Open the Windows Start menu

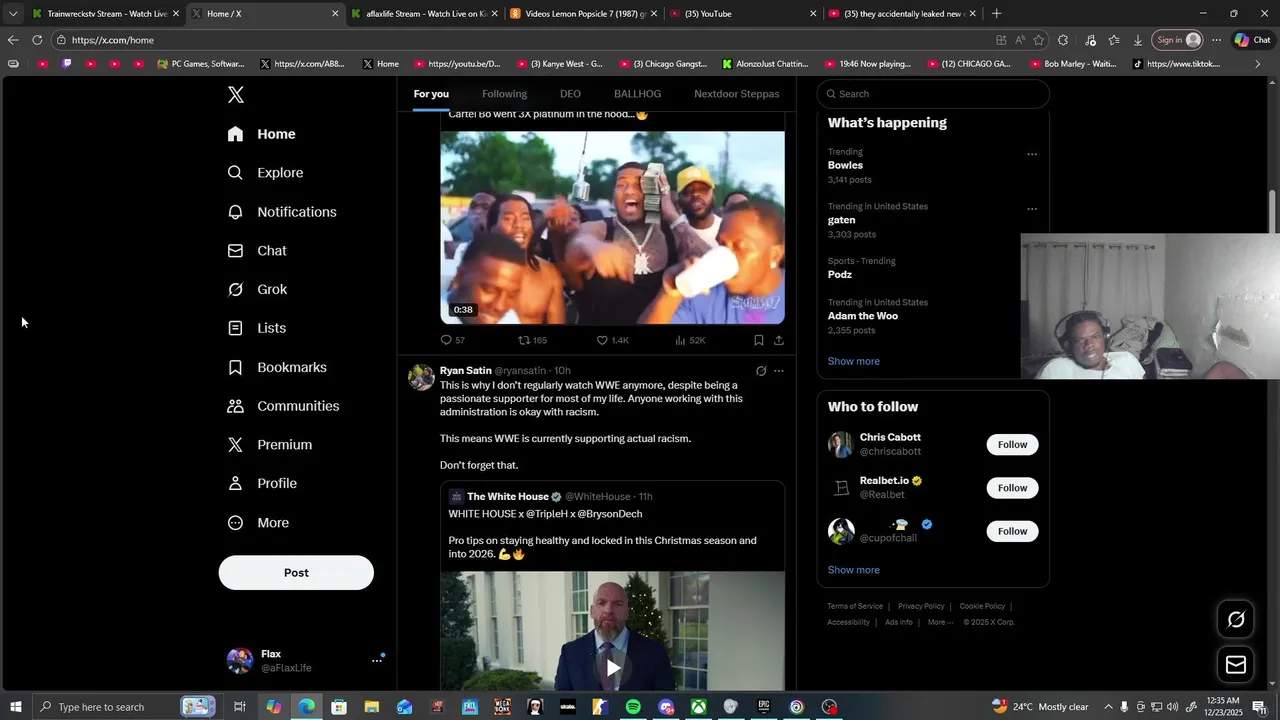coord(16,707)
